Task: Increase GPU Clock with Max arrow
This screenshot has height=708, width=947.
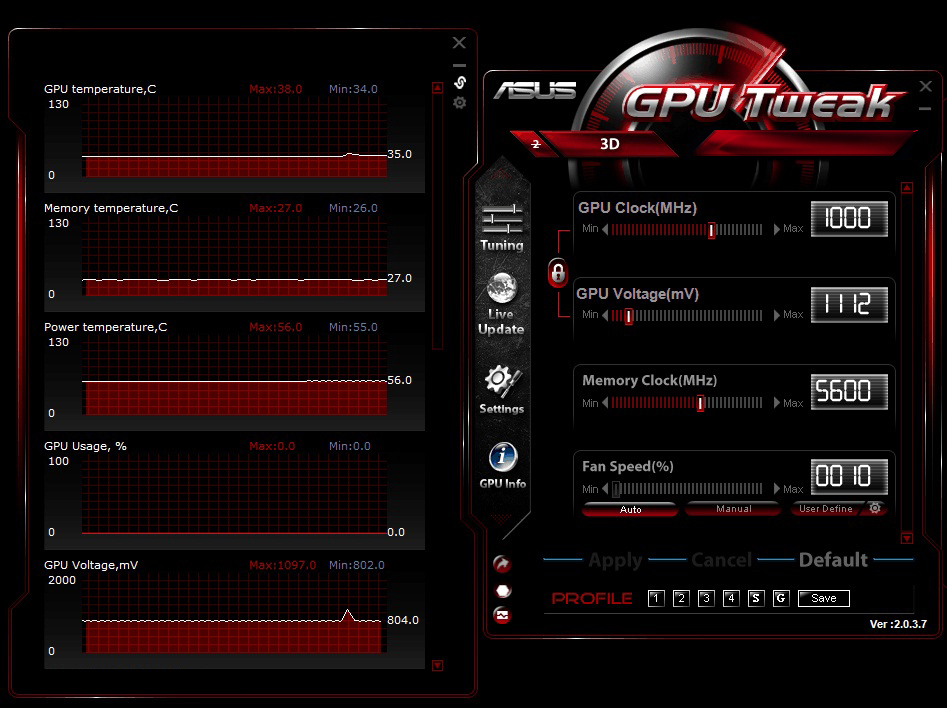Action: [777, 229]
